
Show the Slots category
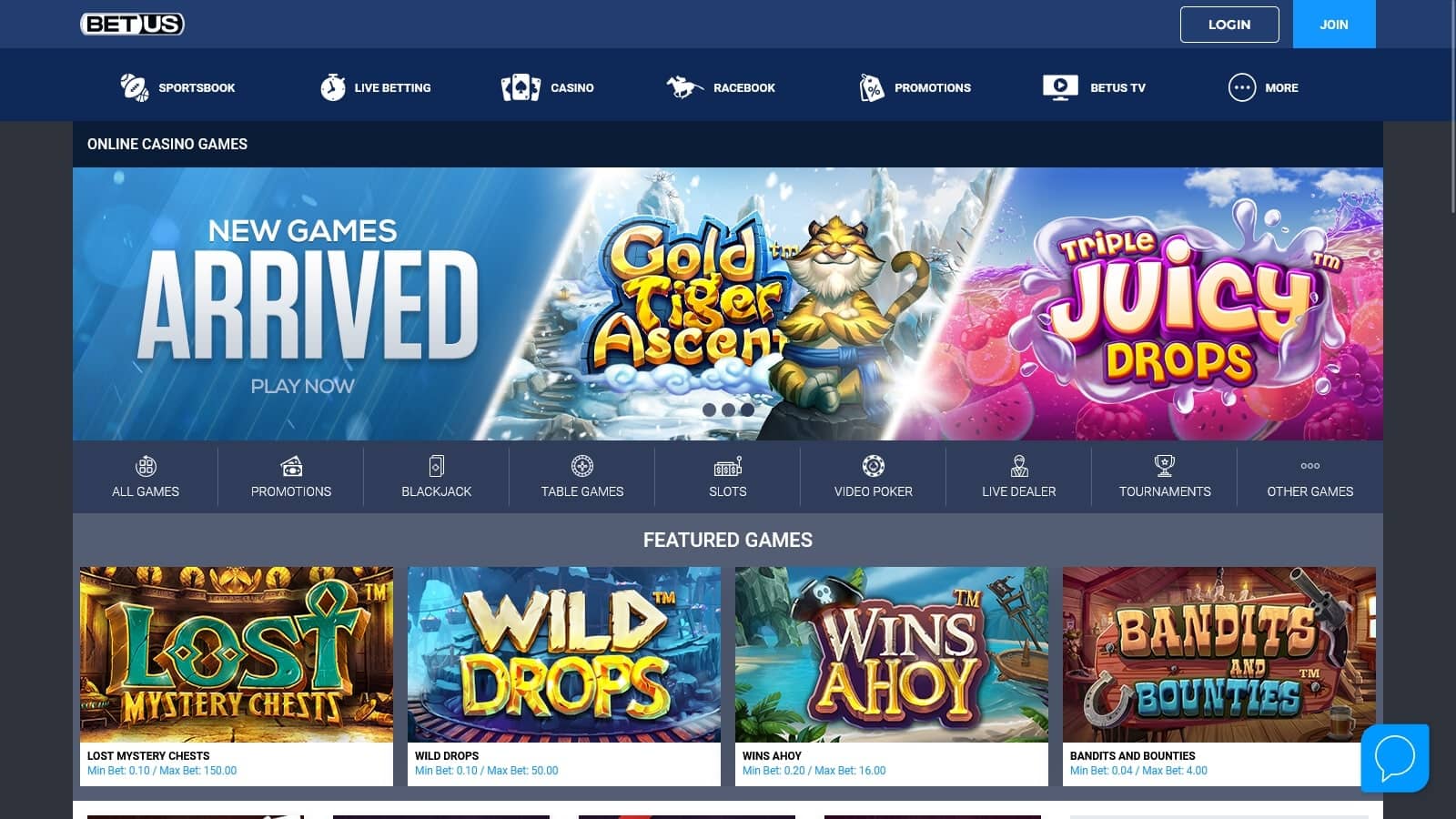coord(728,477)
